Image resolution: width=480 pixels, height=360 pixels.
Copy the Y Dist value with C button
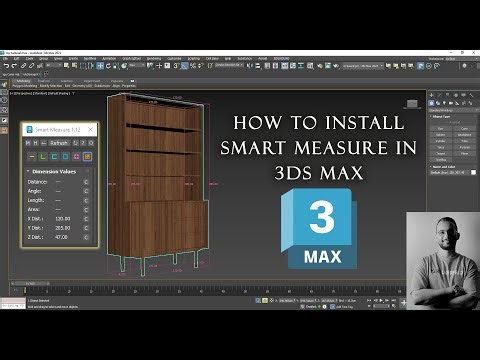point(86,228)
